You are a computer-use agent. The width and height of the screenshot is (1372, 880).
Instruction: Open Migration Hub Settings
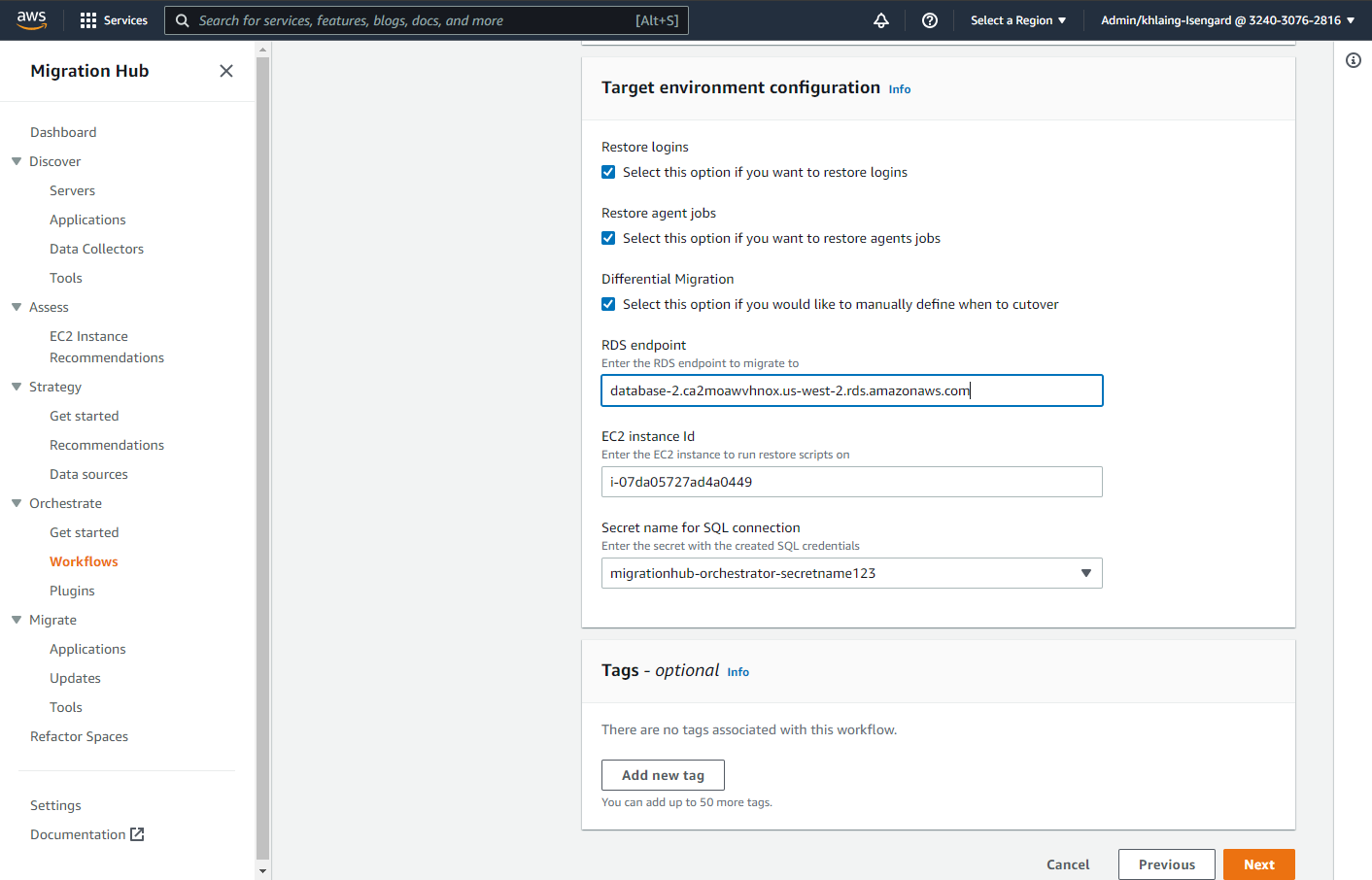click(55, 805)
